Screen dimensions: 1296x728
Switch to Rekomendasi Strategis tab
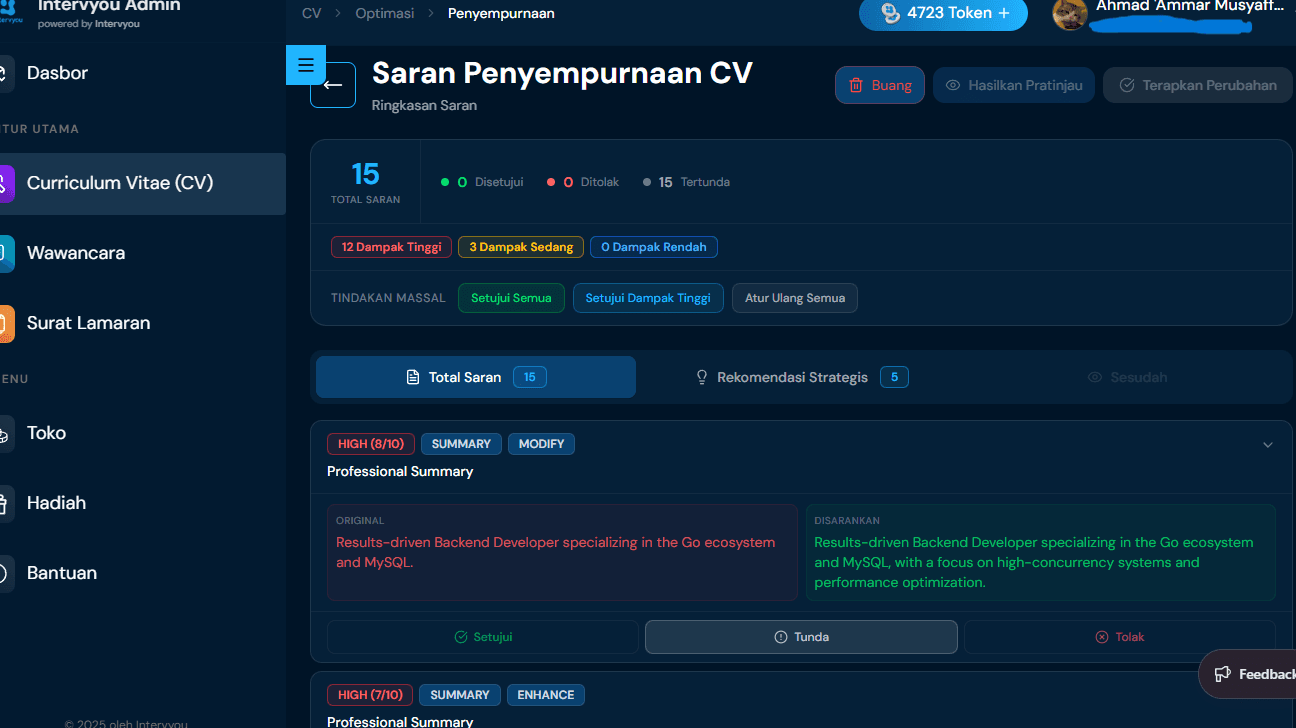click(x=802, y=377)
